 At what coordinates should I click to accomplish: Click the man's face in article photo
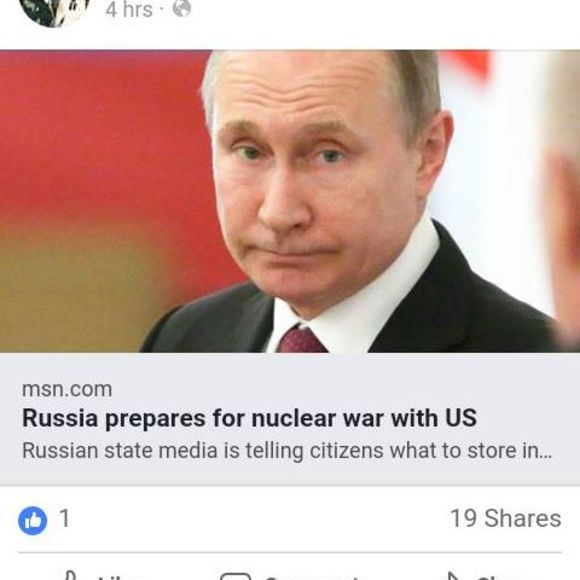(x=314, y=185)
